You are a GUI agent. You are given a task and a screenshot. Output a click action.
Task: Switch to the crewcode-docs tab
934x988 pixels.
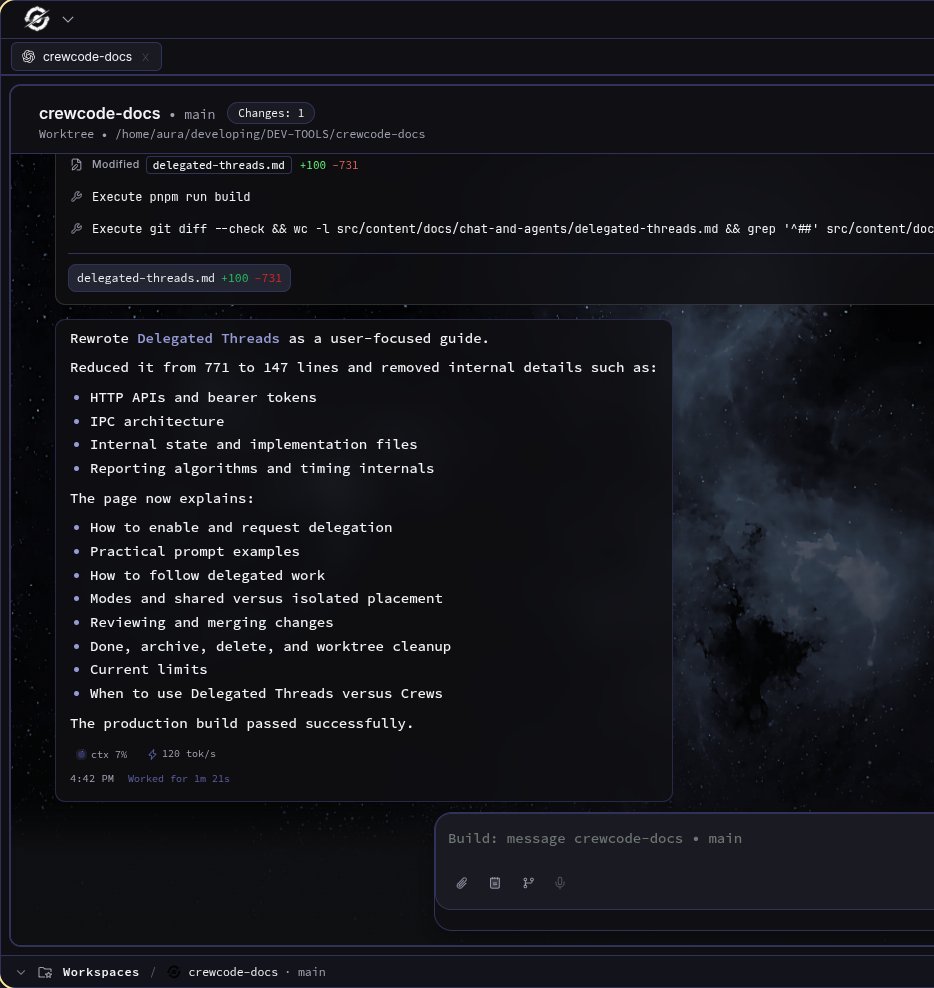(87, 57)
